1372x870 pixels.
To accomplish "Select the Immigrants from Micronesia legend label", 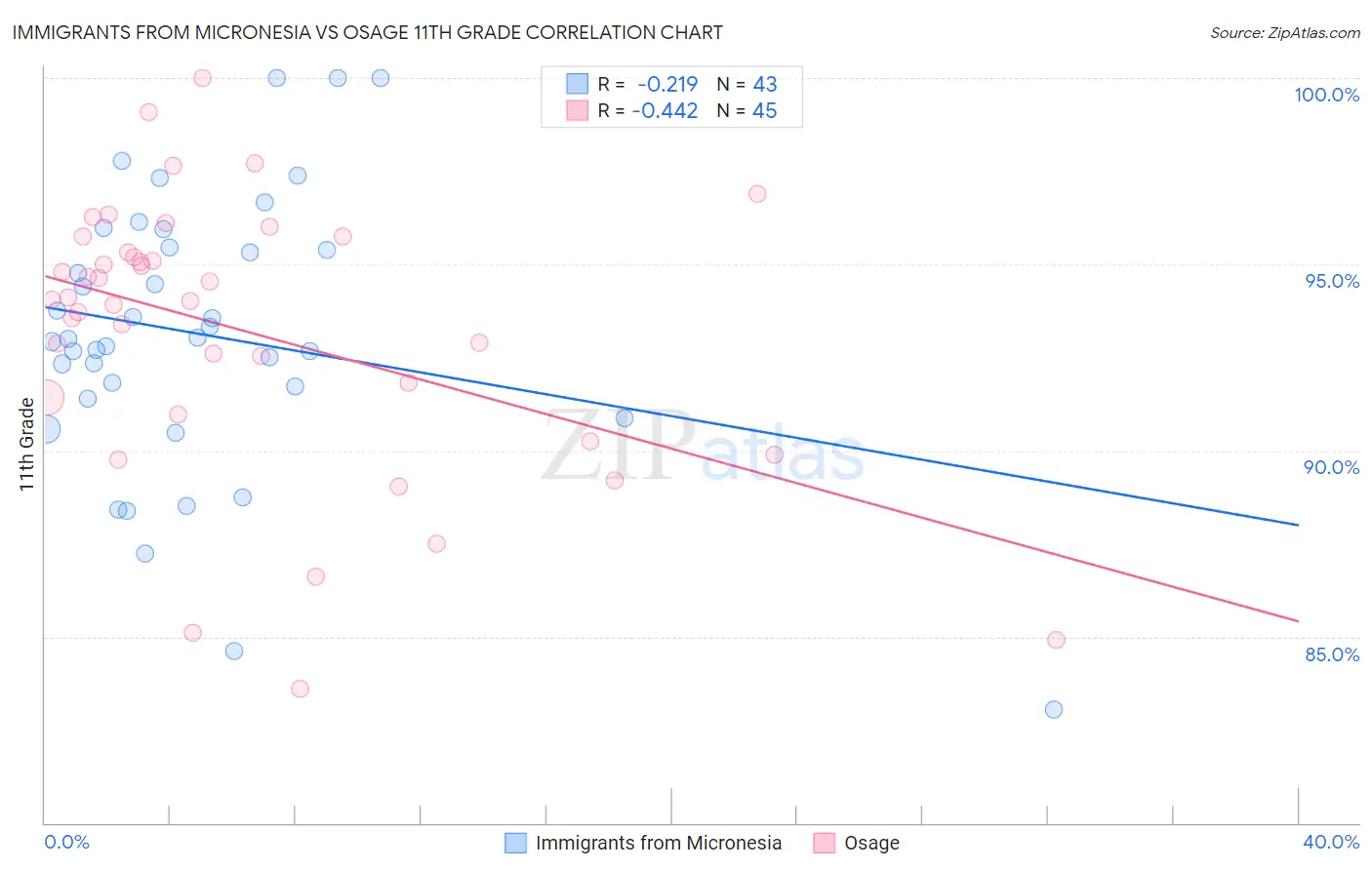I will point(659,843).
